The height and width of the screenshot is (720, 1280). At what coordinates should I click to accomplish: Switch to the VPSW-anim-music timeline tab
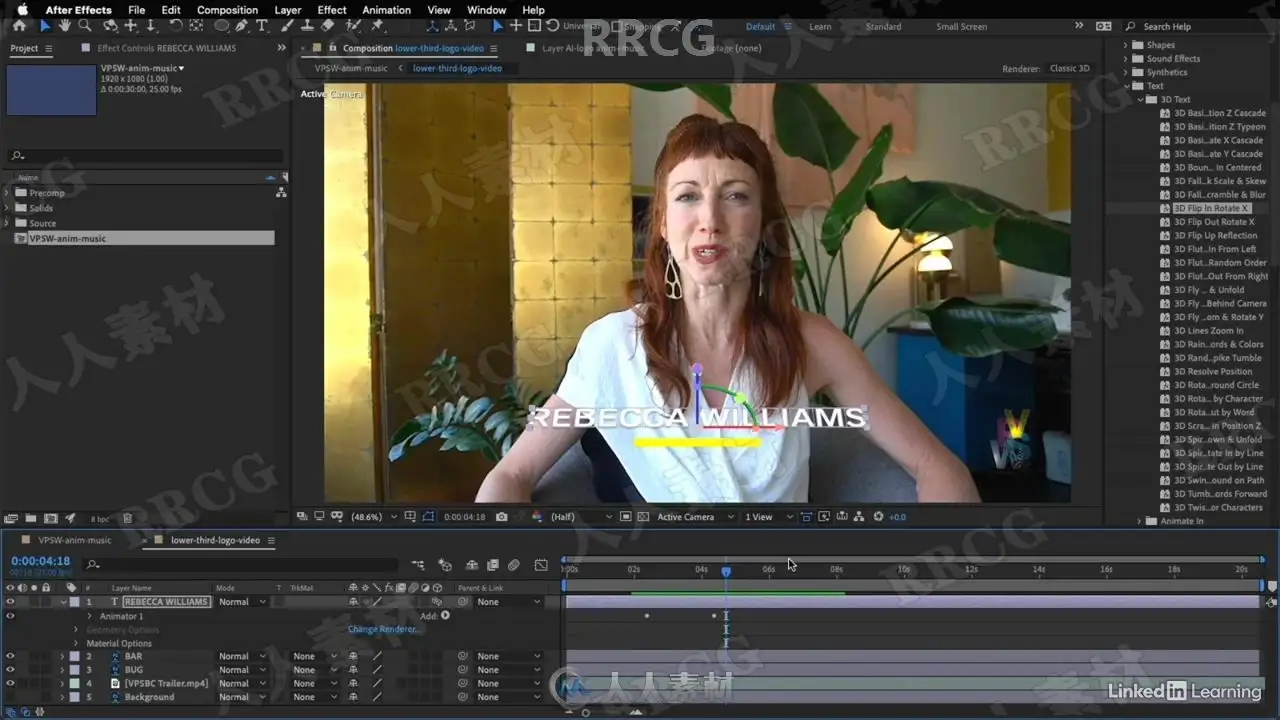(x=75, y=540)
